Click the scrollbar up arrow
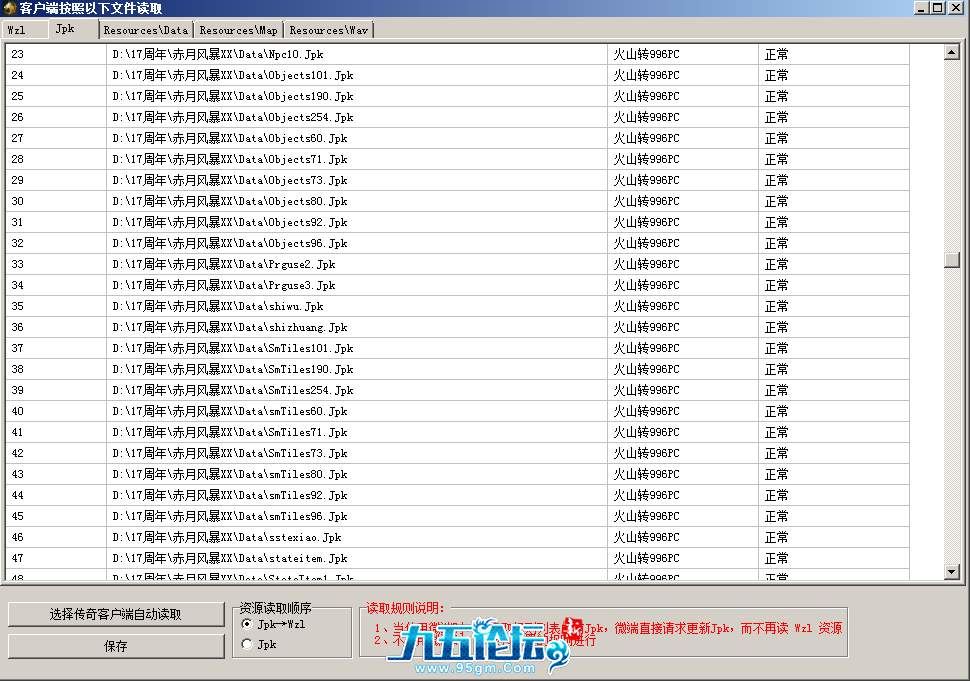Viewport: 970px width, 681px height. (952, 53)
